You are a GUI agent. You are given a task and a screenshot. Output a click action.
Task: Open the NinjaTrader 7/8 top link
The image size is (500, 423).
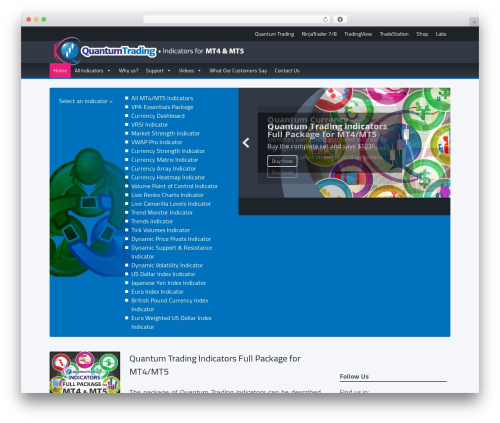[319, 34]
